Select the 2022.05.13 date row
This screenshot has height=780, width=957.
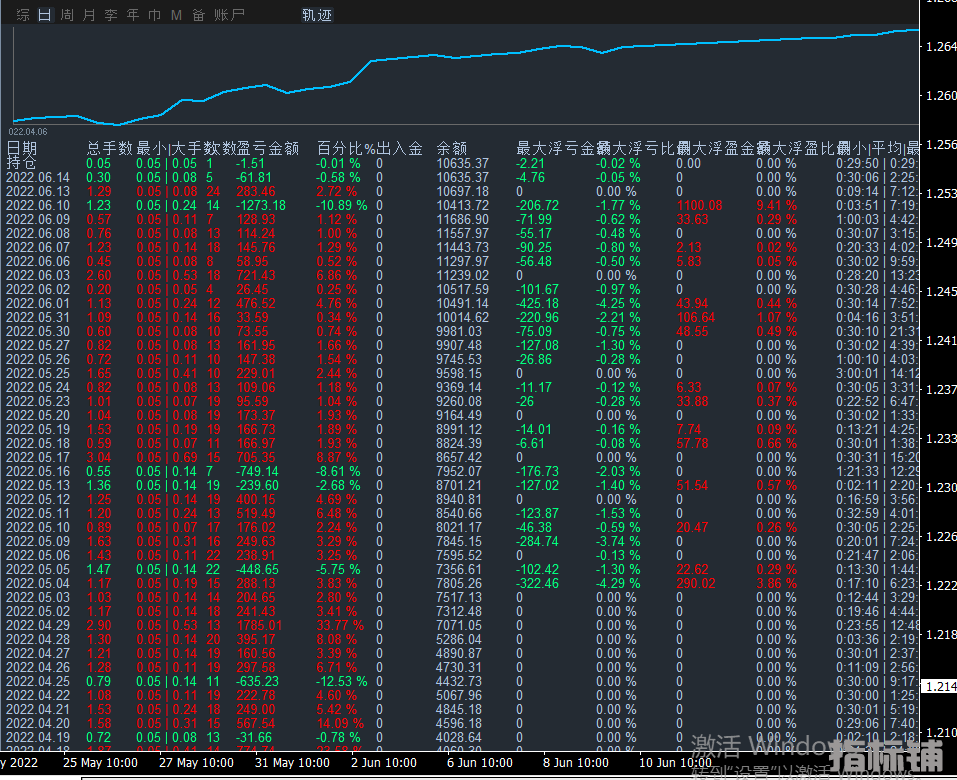coord(38,486)
